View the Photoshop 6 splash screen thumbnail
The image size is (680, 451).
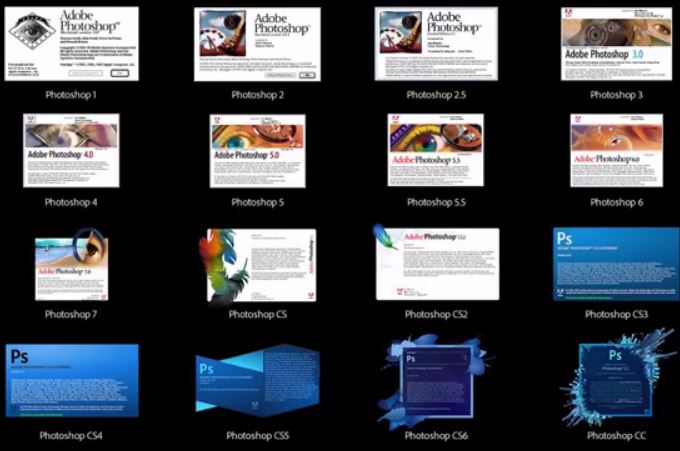click(x=617, y=150)
